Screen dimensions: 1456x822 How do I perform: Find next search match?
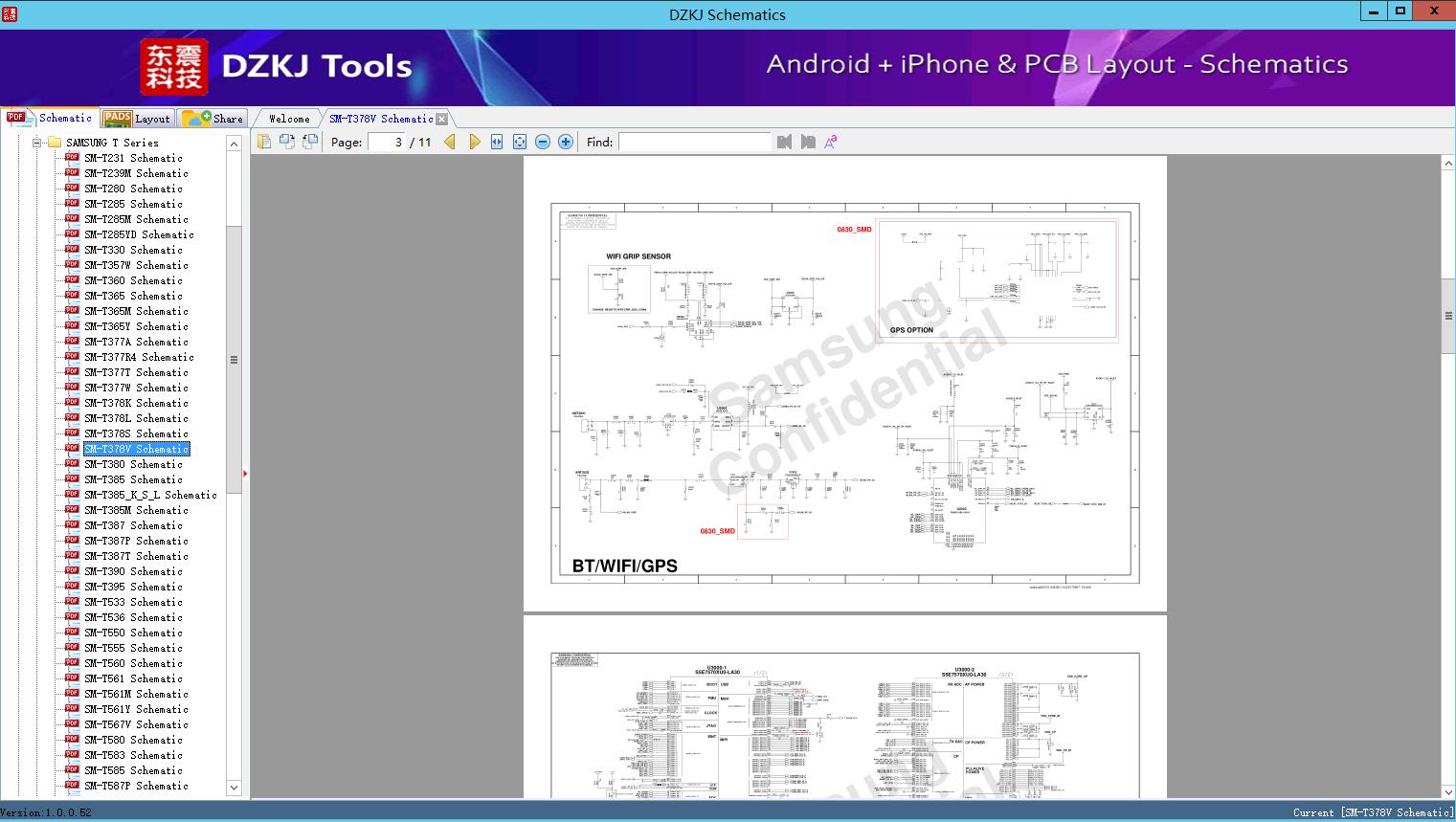(x=808, y=142)
